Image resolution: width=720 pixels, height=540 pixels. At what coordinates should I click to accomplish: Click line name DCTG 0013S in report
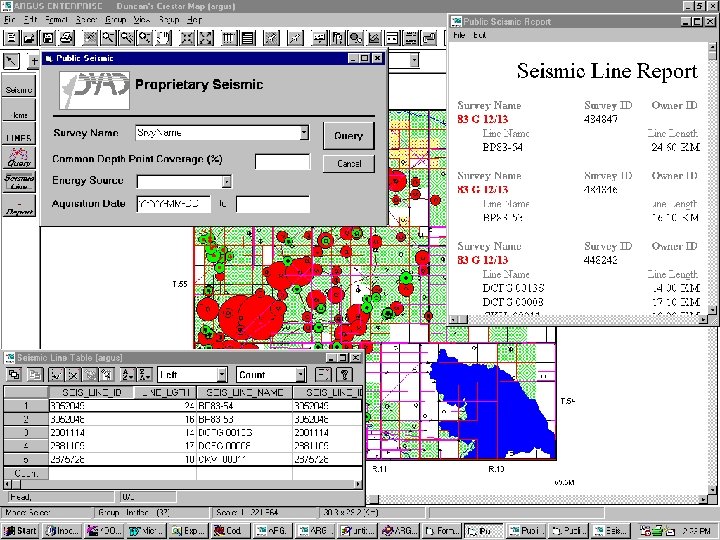[x=513, y=288]
